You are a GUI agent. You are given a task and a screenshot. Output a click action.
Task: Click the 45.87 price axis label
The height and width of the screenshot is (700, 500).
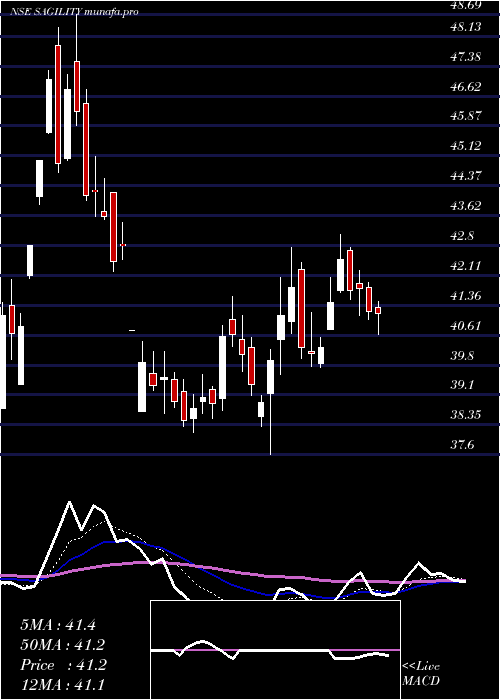(466, 116)
